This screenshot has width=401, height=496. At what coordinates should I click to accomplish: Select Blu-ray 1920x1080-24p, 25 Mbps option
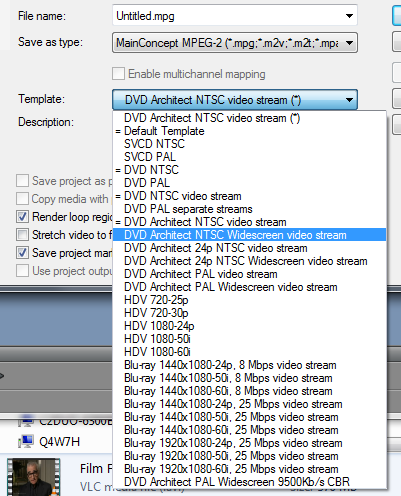pyautogui.click(x=250, y=443)
